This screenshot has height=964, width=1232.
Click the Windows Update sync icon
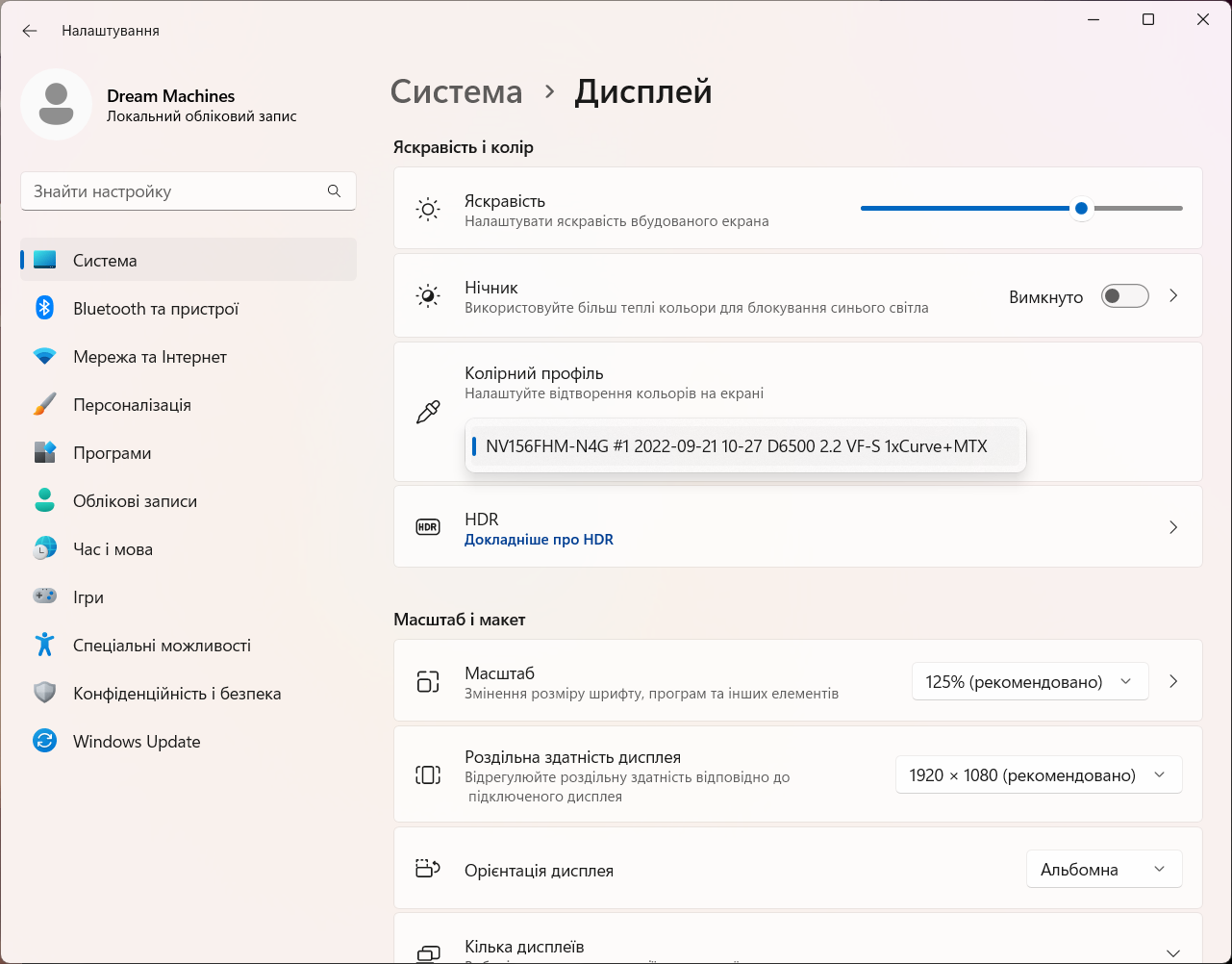(x=44, y=742)
